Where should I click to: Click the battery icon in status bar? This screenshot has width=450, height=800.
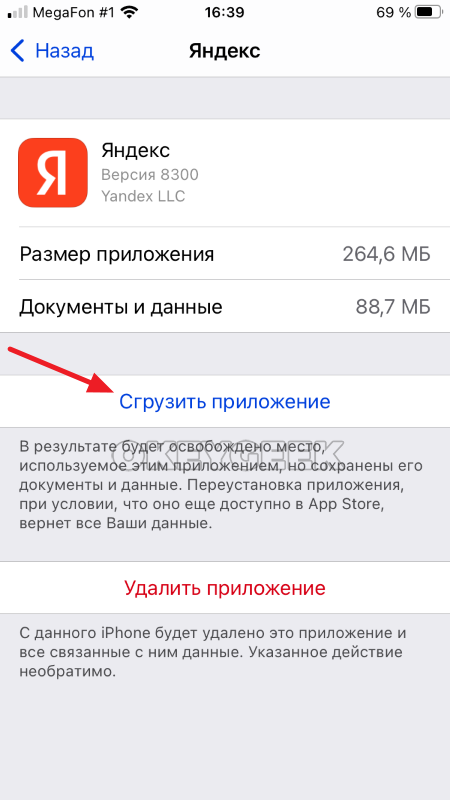[x=428, y=12]
